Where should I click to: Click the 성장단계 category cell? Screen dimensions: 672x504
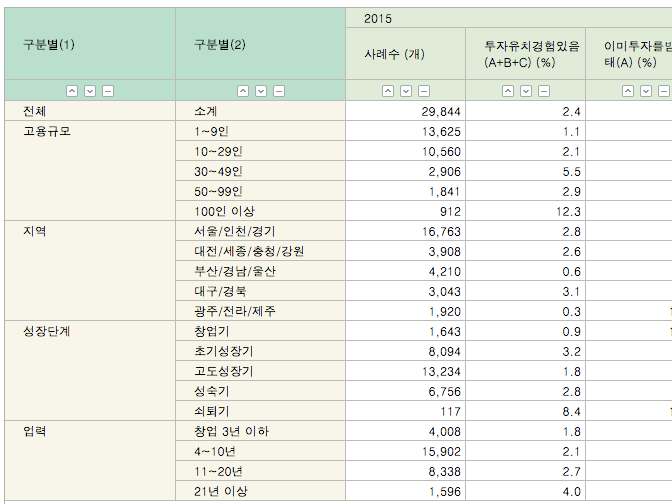pyautogui.click(x=47, y=331)
